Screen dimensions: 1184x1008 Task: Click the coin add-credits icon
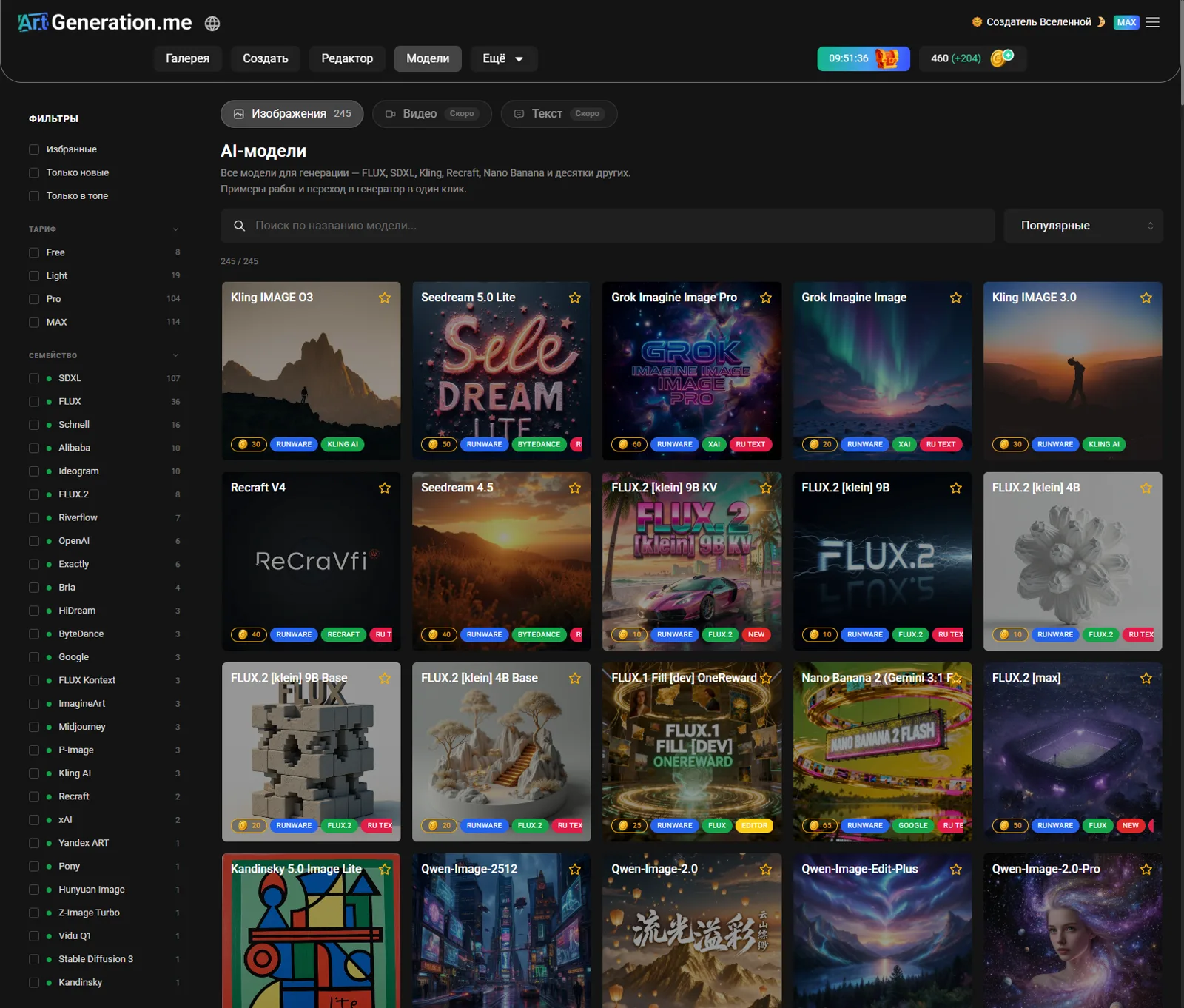pos(1002,58)
